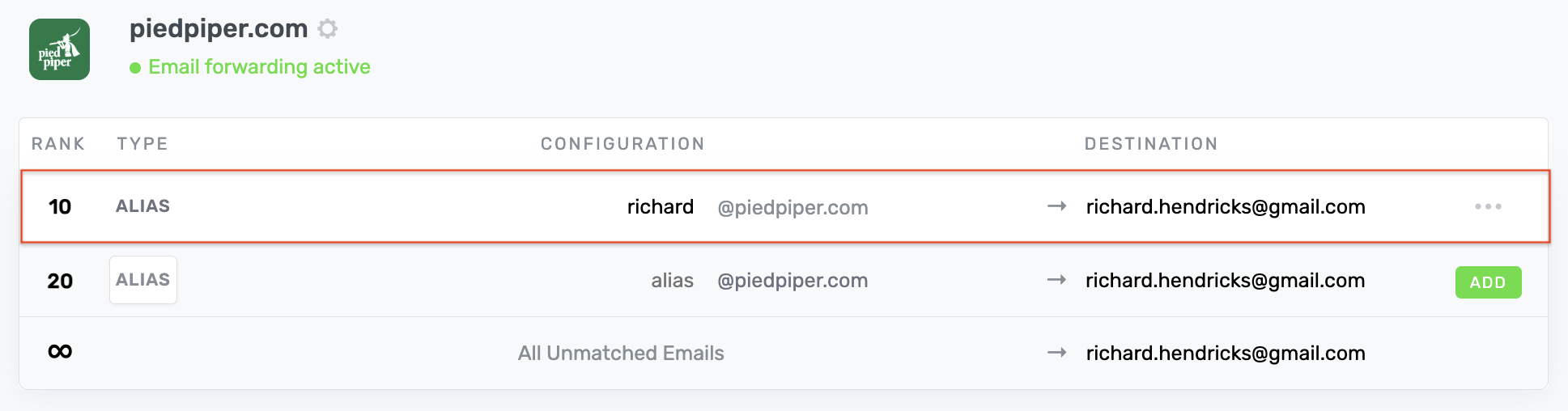
Task: Click the Email forwarding active status text
Action: coord(259,67)
